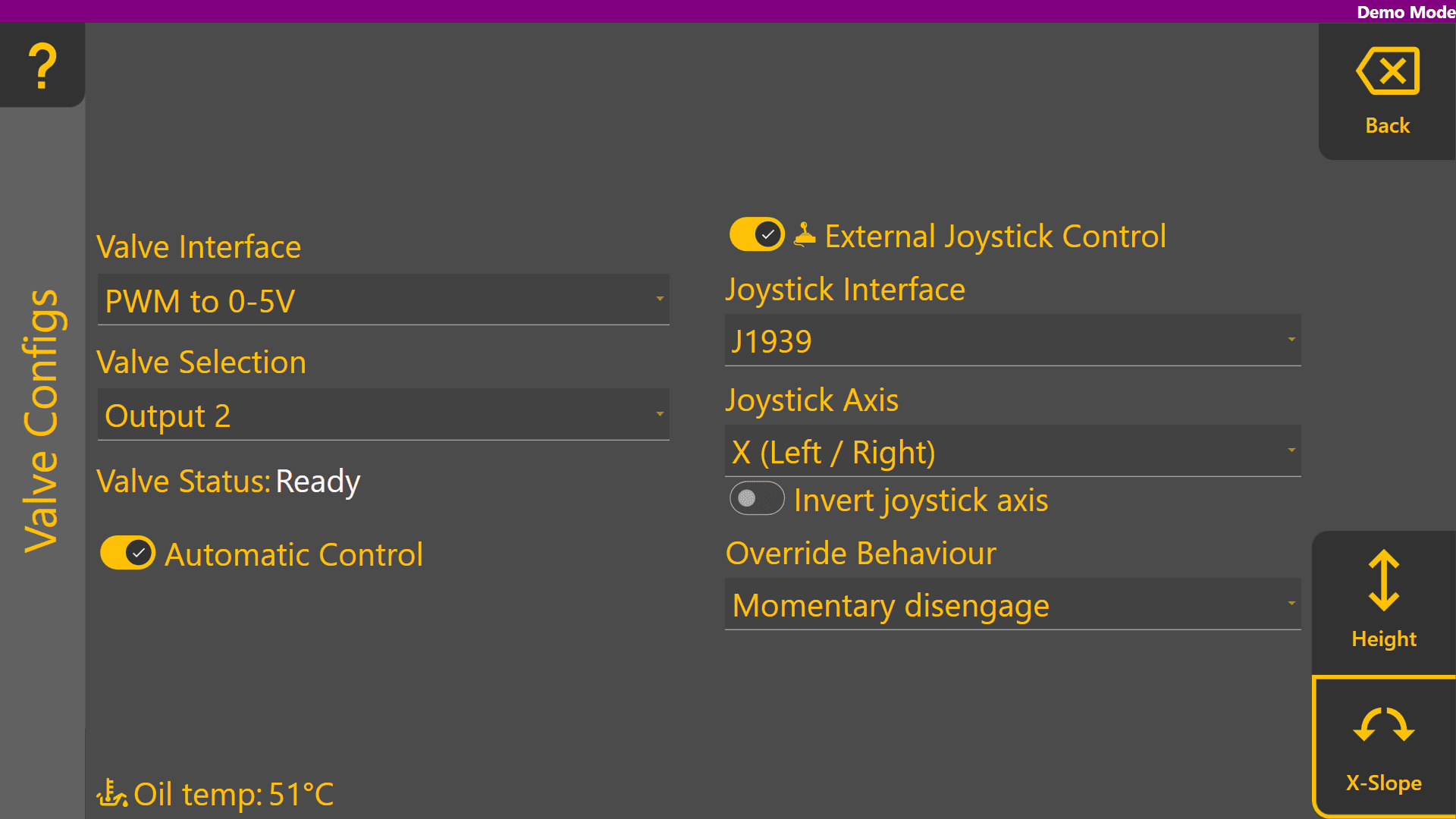Open the Override Behaviour selector
The height and width of the screenshot is (819, 1456).
pos(1012,604)
